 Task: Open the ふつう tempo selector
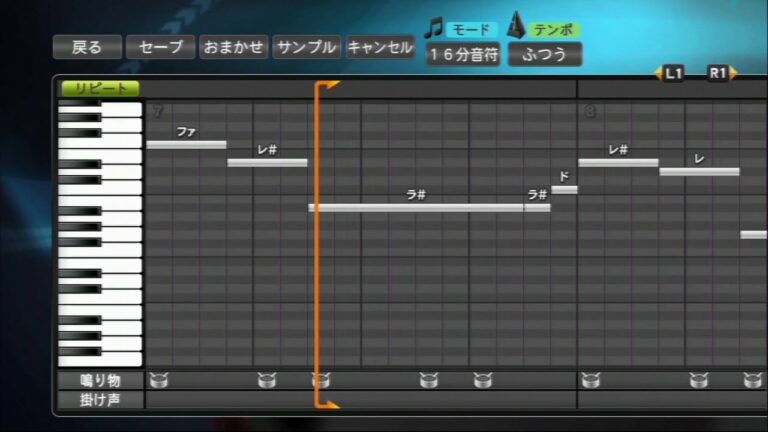[544, 55]
